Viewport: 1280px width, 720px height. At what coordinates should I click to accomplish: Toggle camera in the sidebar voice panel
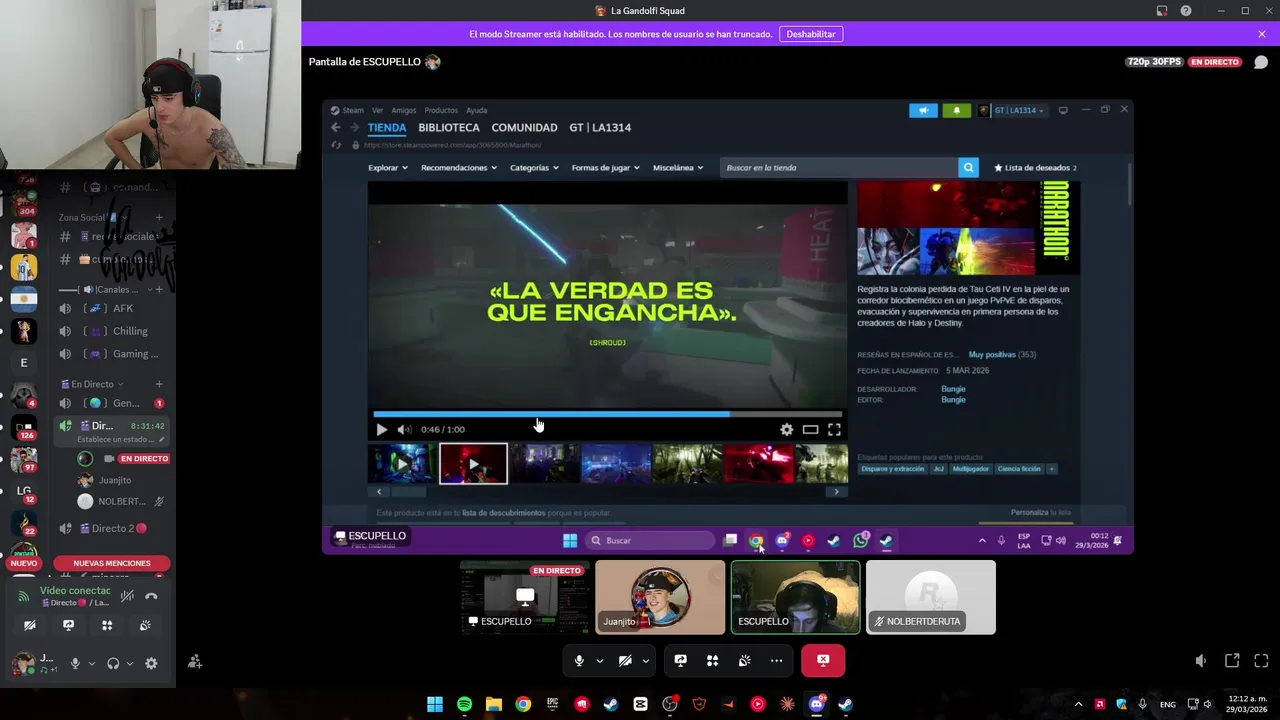(x=30, y=625)
